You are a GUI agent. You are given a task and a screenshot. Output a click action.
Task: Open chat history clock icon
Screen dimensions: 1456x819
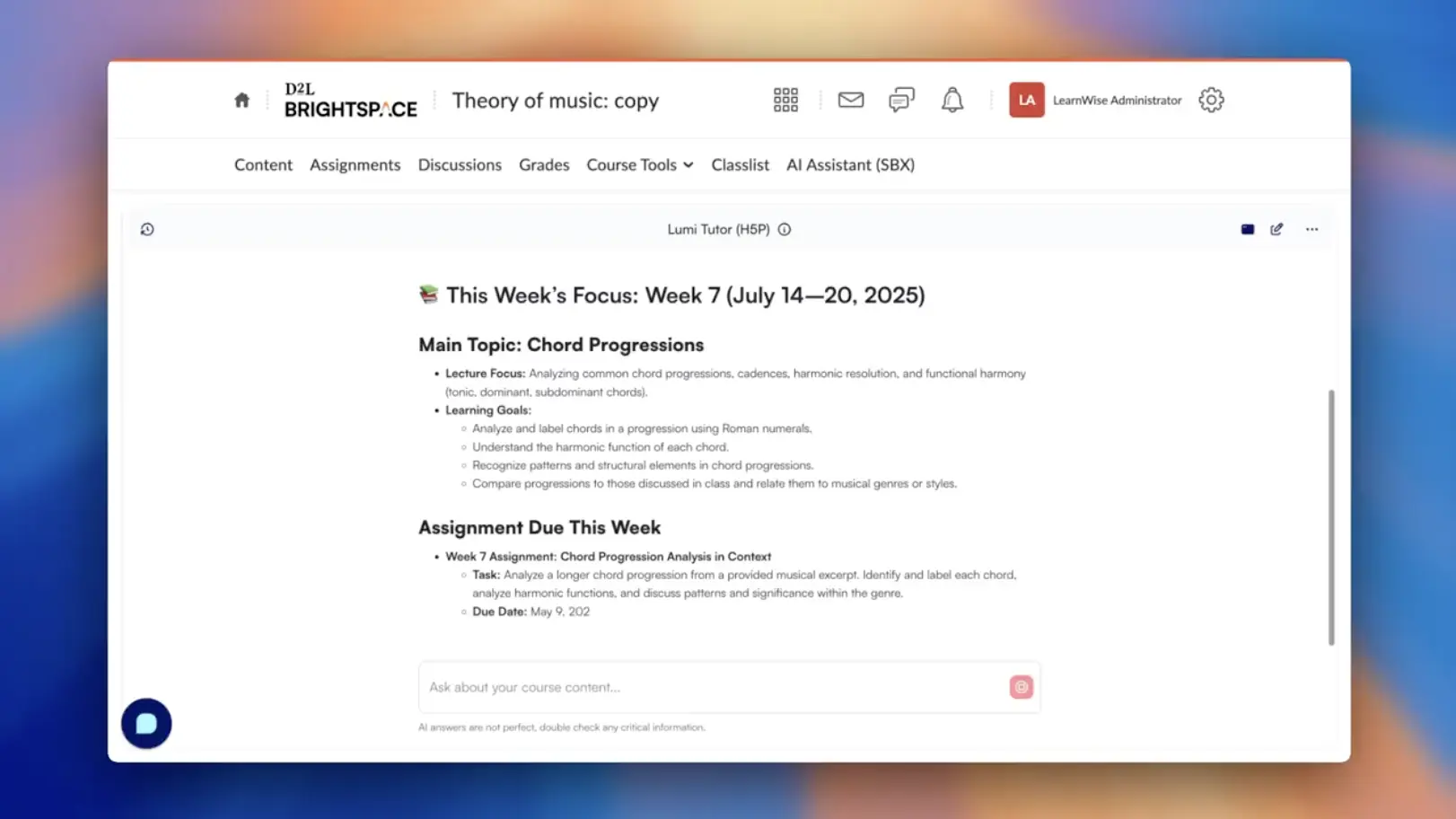coord(147,229)
